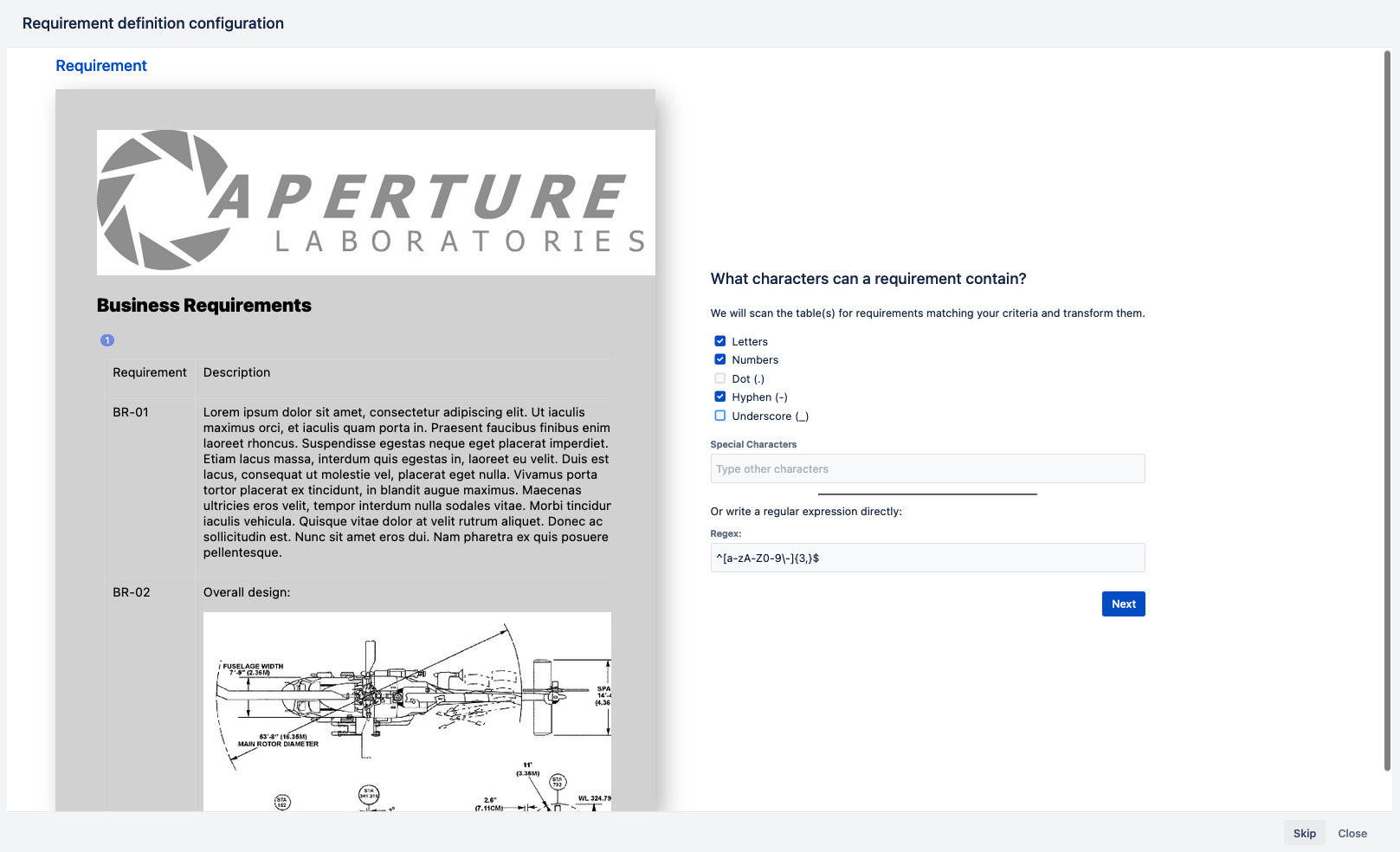Click the Aperture Laboratories logo image
The image size is (1400, 852).
376,203
